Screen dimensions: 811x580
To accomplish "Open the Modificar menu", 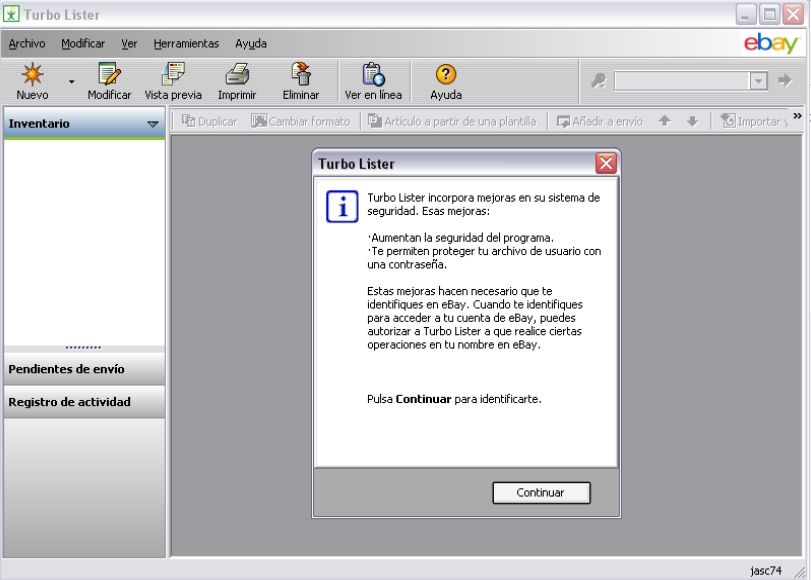I will pyautogui.click(x=83, y=44).
